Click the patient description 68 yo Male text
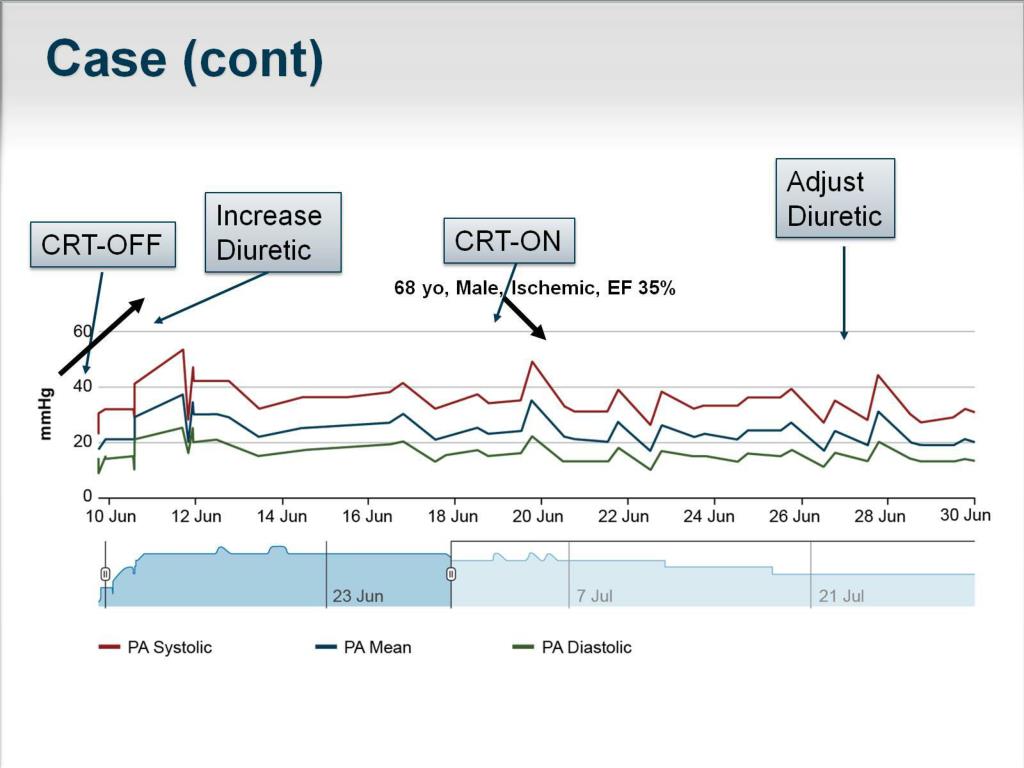The width and height of the screenshot is (1024, 768). 534,288
